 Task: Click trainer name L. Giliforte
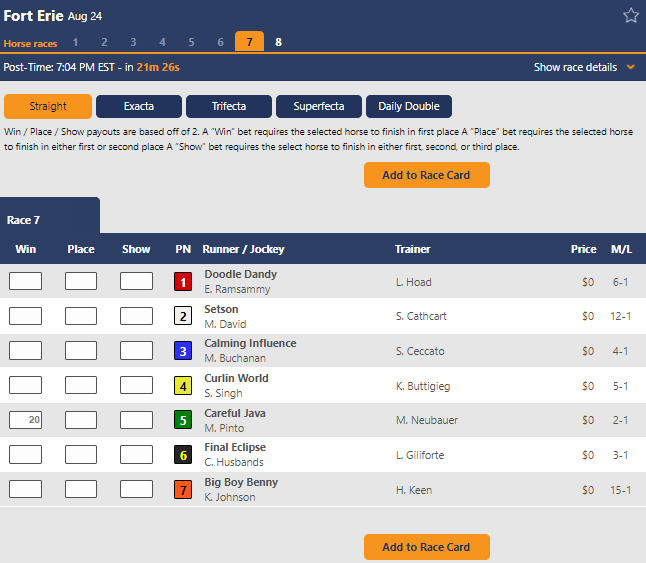420,455
